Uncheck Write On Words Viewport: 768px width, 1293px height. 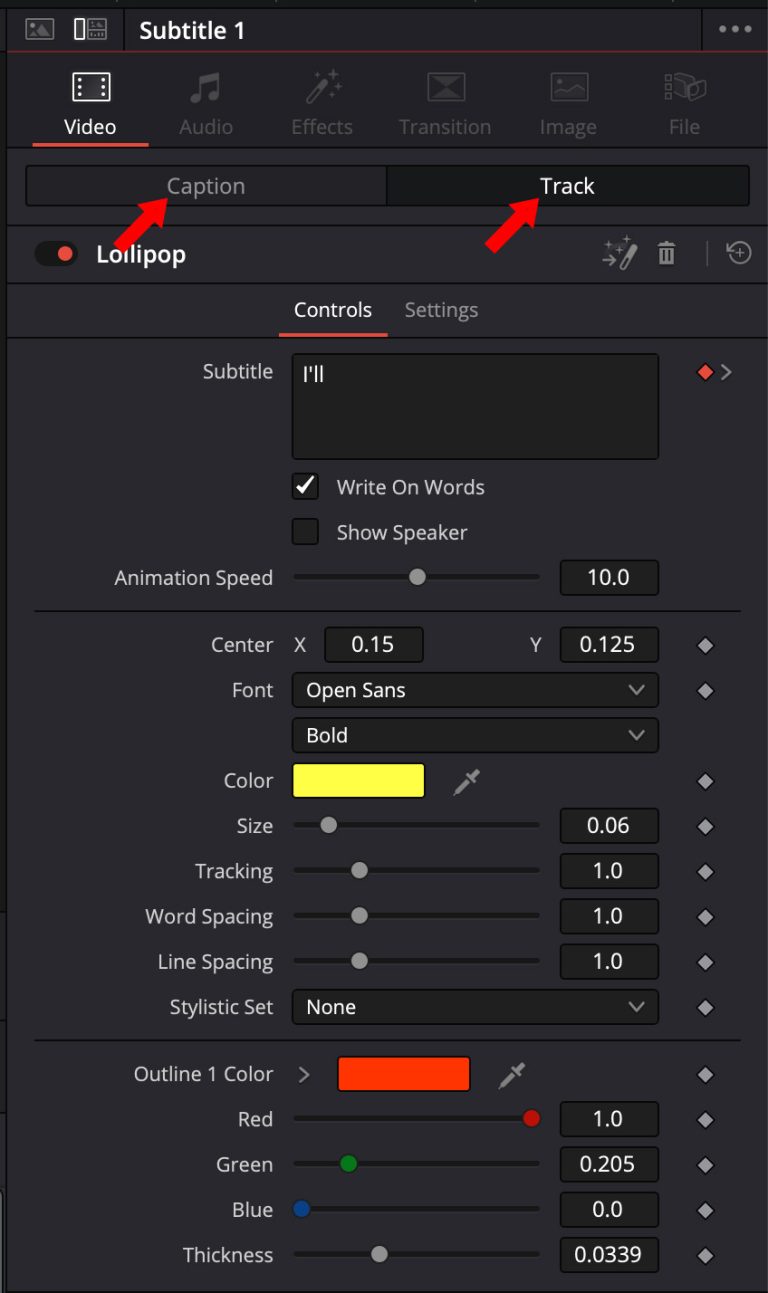tap(305, 487)
